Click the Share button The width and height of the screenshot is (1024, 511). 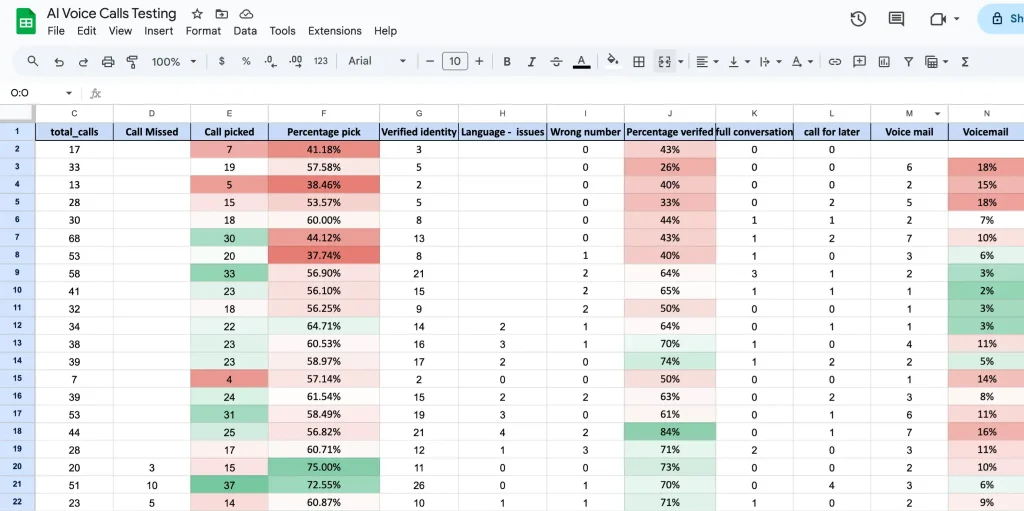[1004, 19]
